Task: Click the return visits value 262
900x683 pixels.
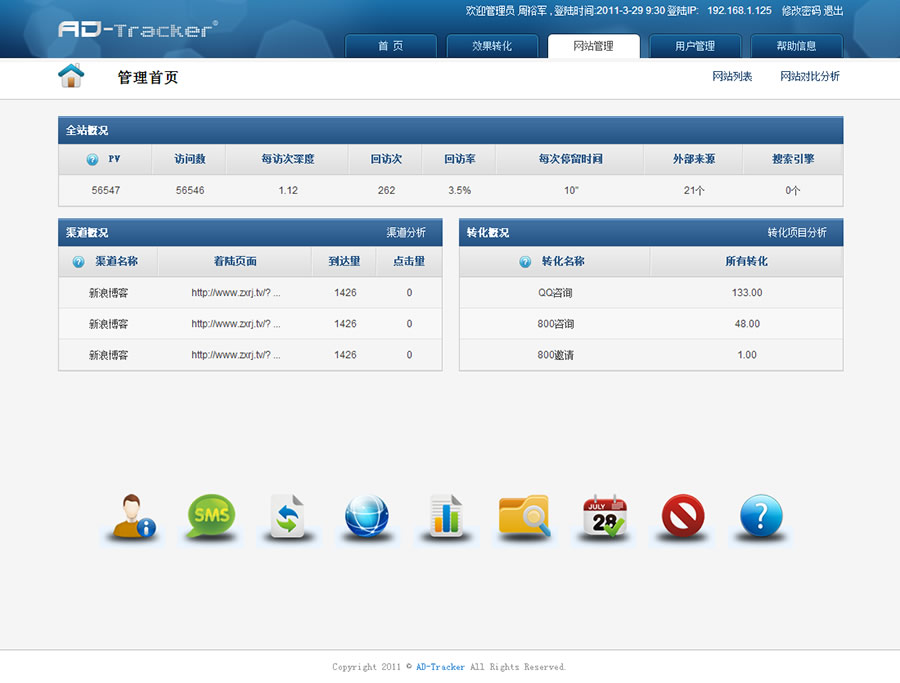Action: coord(386,191)
